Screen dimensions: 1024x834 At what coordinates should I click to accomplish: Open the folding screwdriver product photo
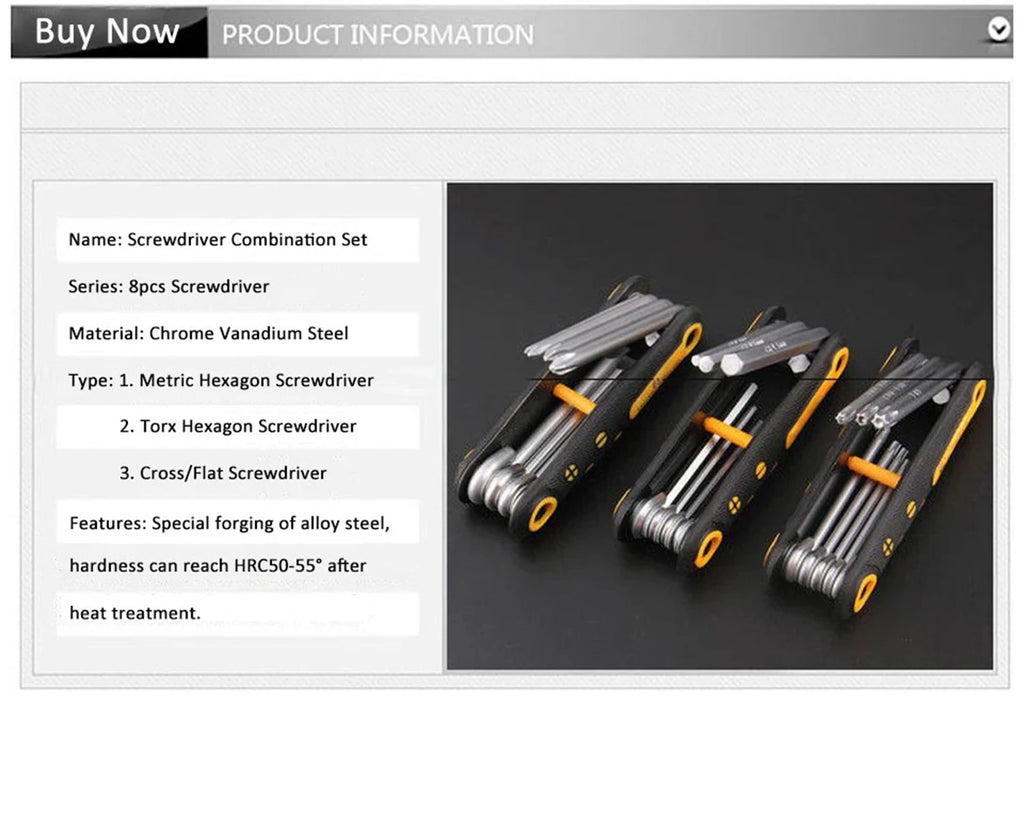click(x=720, y=426)
